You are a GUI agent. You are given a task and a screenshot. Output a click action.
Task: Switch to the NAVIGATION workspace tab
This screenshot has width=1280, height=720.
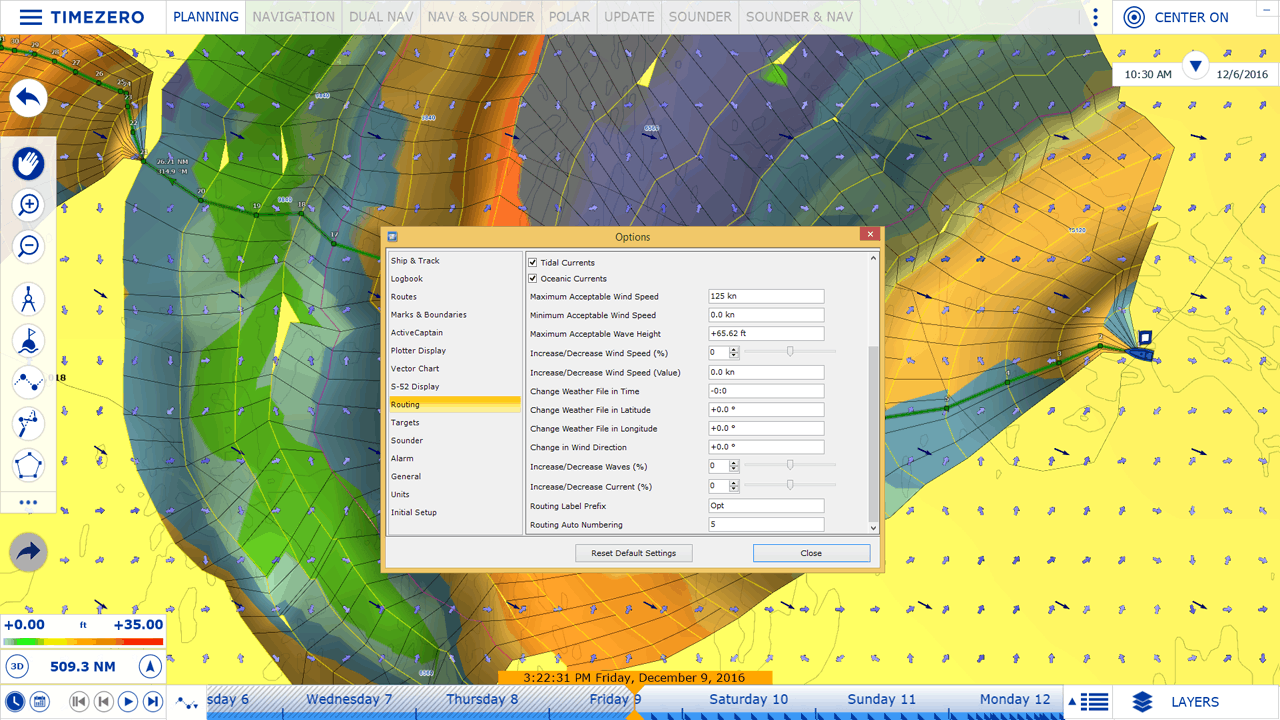click(293, 17)
